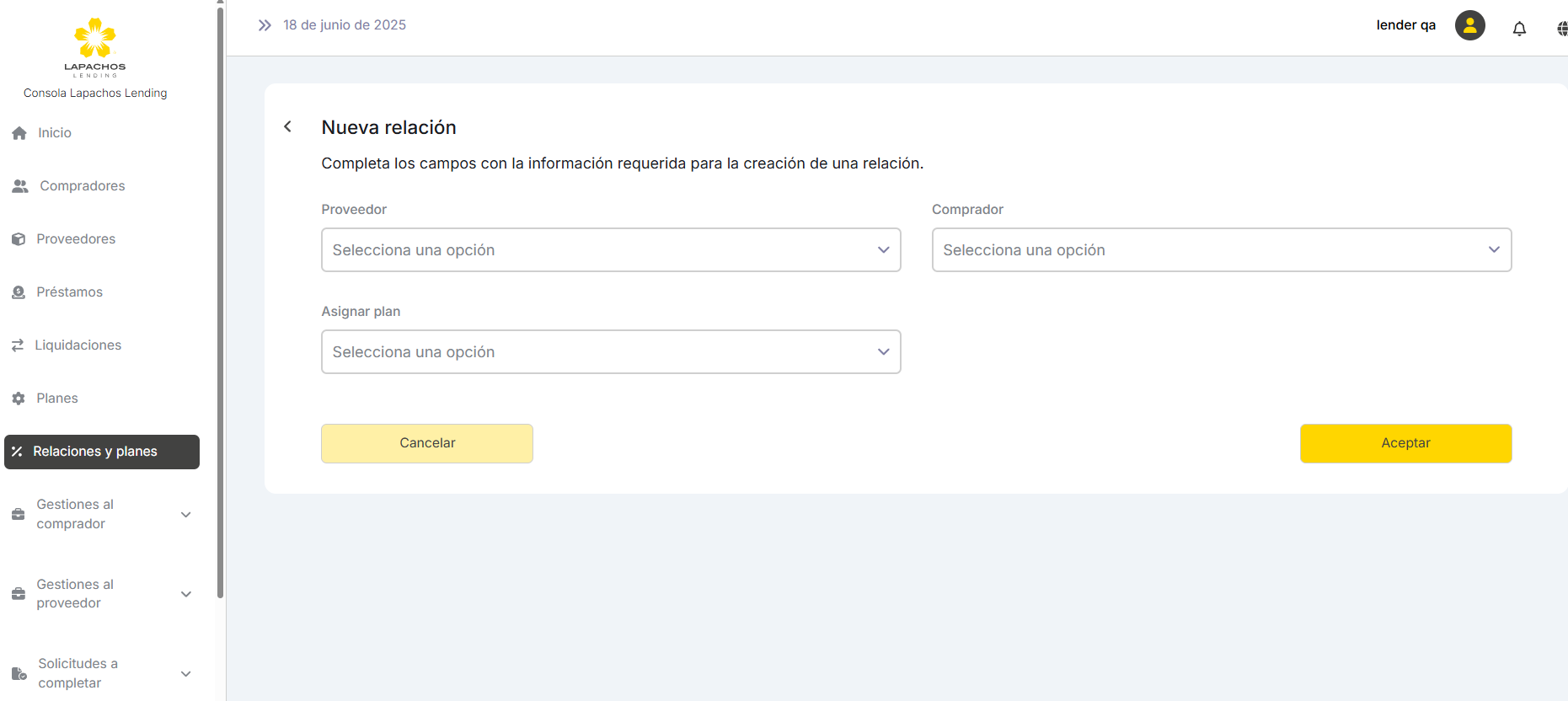Click the user profile avatar icon
The height and width of the screenshot is (701, 1568).
click(x=1469, y=25)
